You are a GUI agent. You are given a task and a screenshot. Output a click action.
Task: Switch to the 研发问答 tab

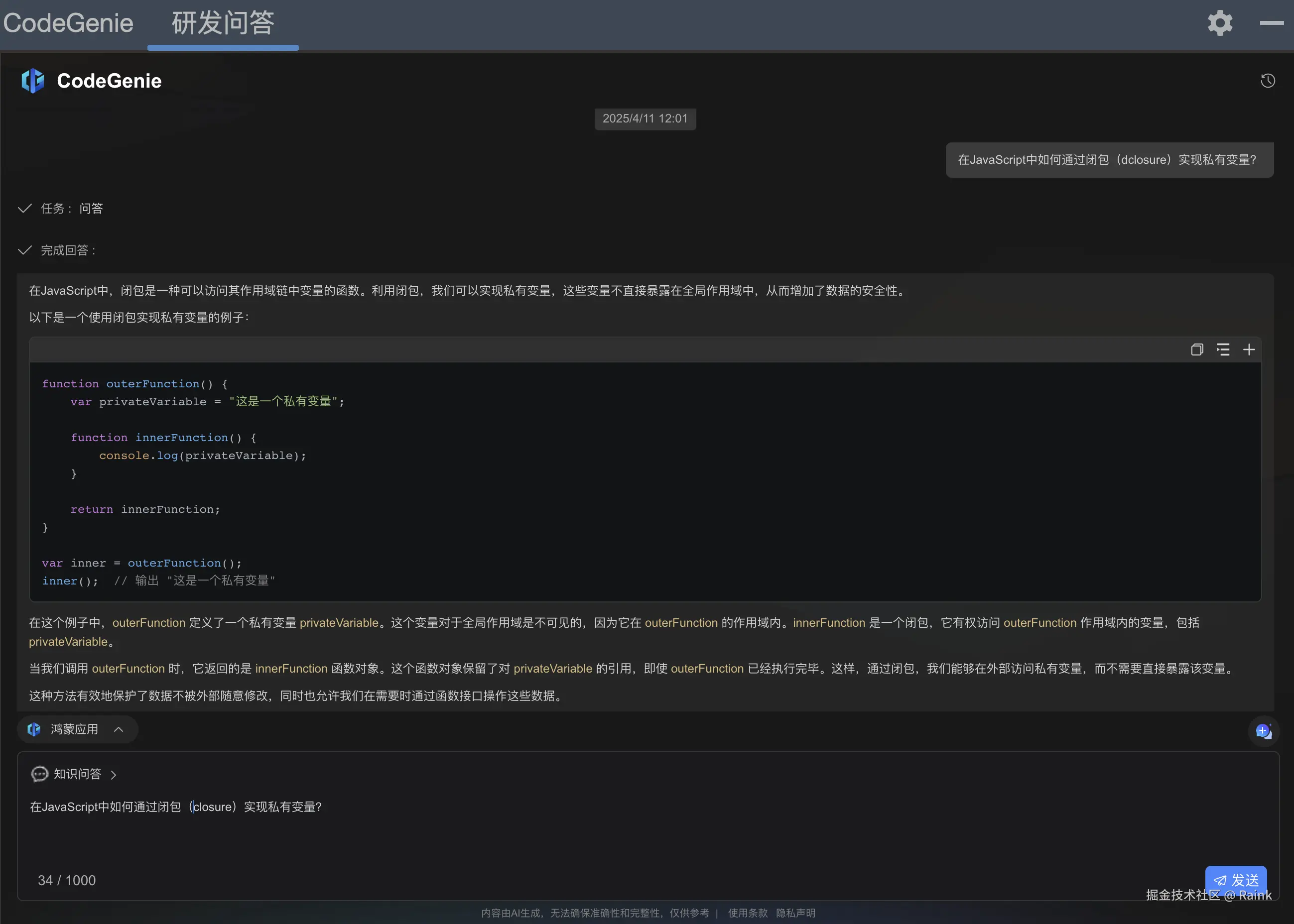[223, 23]
